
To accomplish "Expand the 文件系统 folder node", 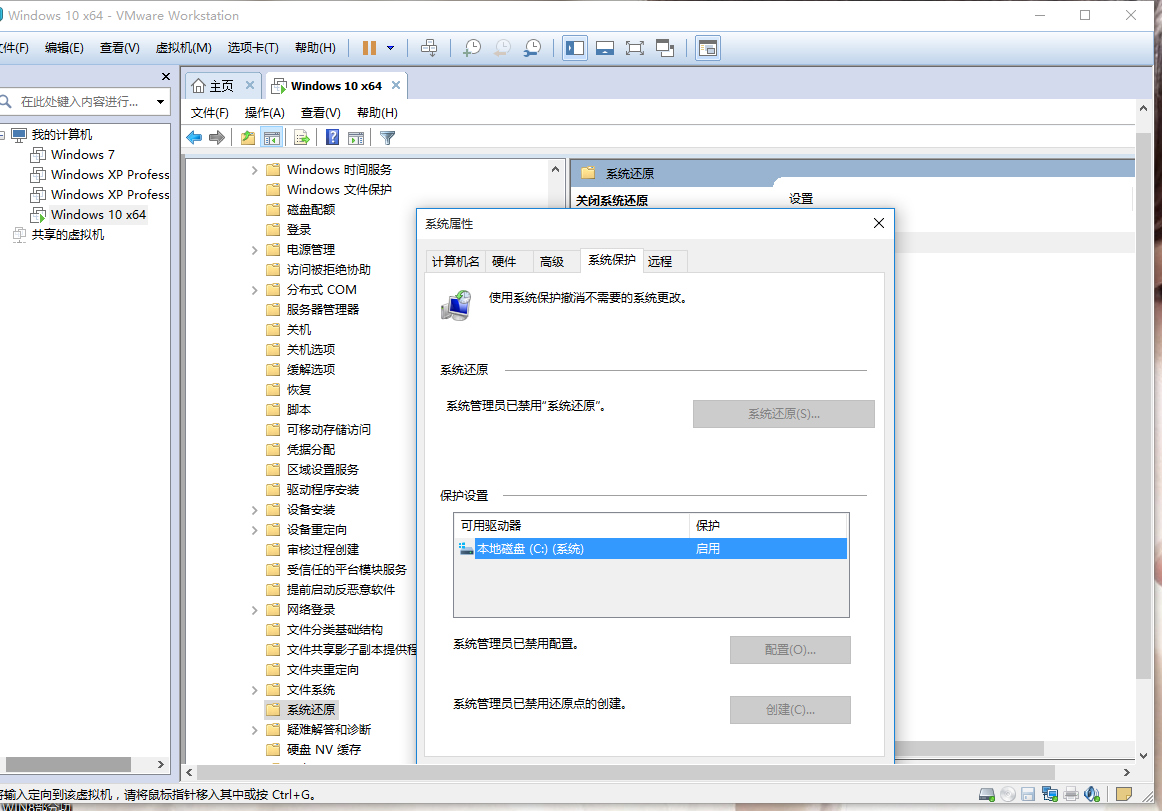I will (x=254, y=690).
